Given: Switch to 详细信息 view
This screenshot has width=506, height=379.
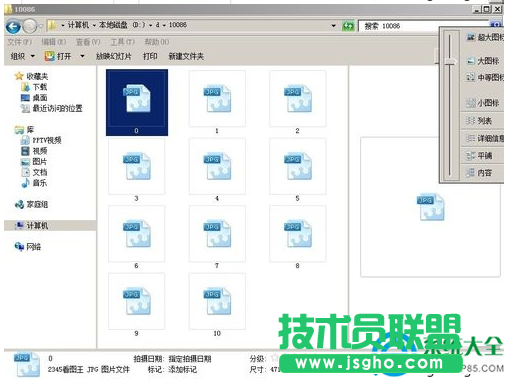Looking at the screenshot, I should tap(485, 138).
